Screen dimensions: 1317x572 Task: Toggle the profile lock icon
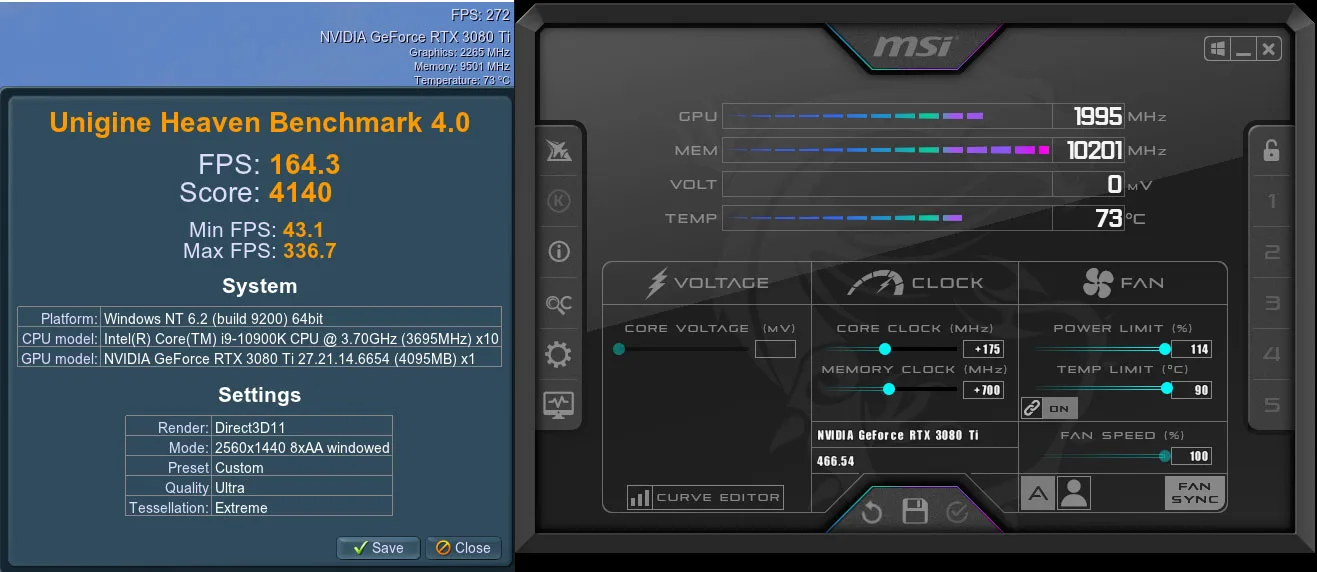click(1271, 151)
